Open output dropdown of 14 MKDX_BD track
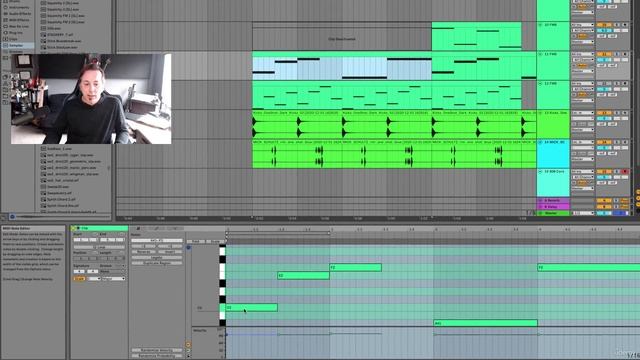Screen dimensions: 640x360 [583, 159]
